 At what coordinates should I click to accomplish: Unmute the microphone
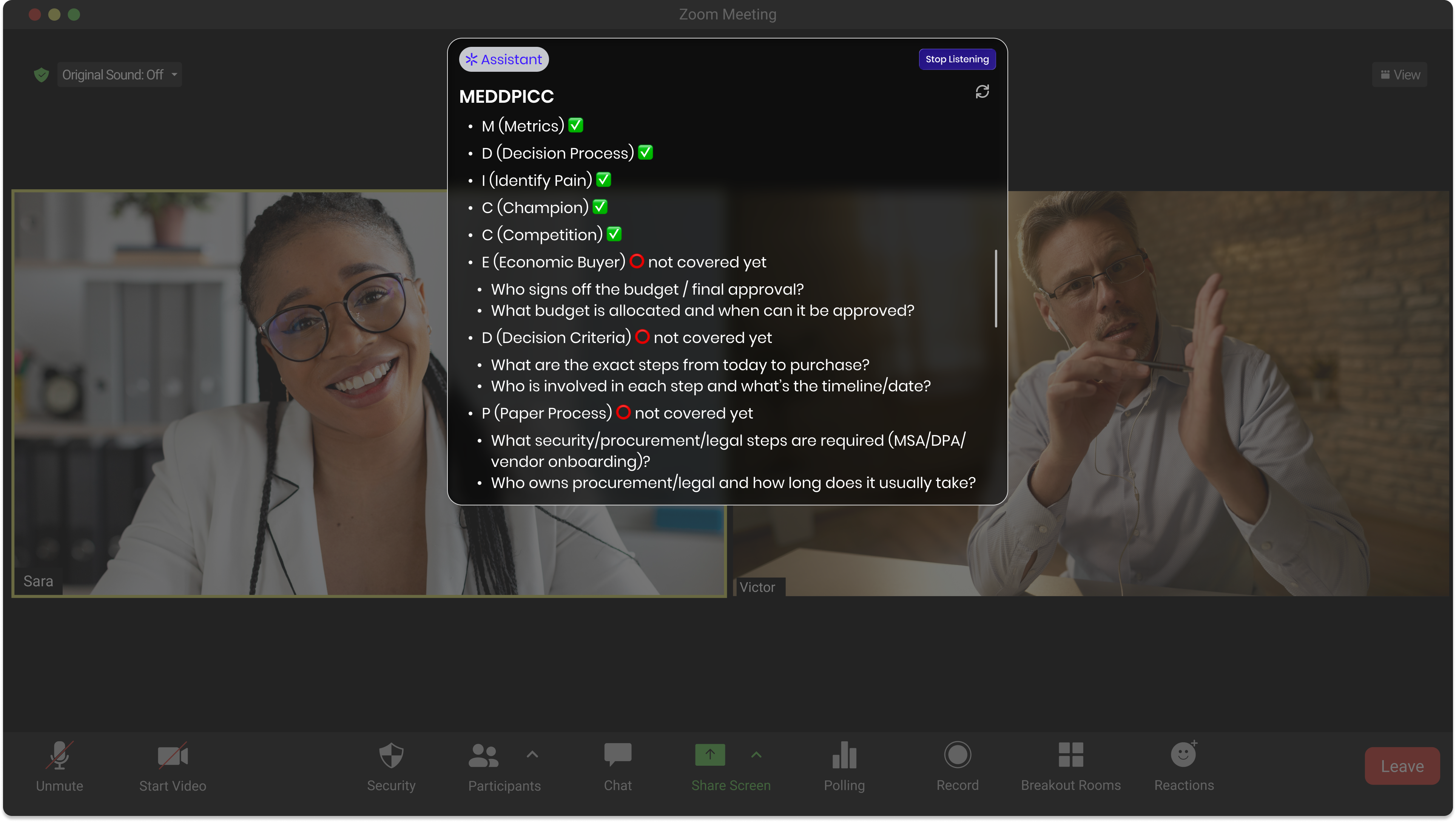(59, 755)
